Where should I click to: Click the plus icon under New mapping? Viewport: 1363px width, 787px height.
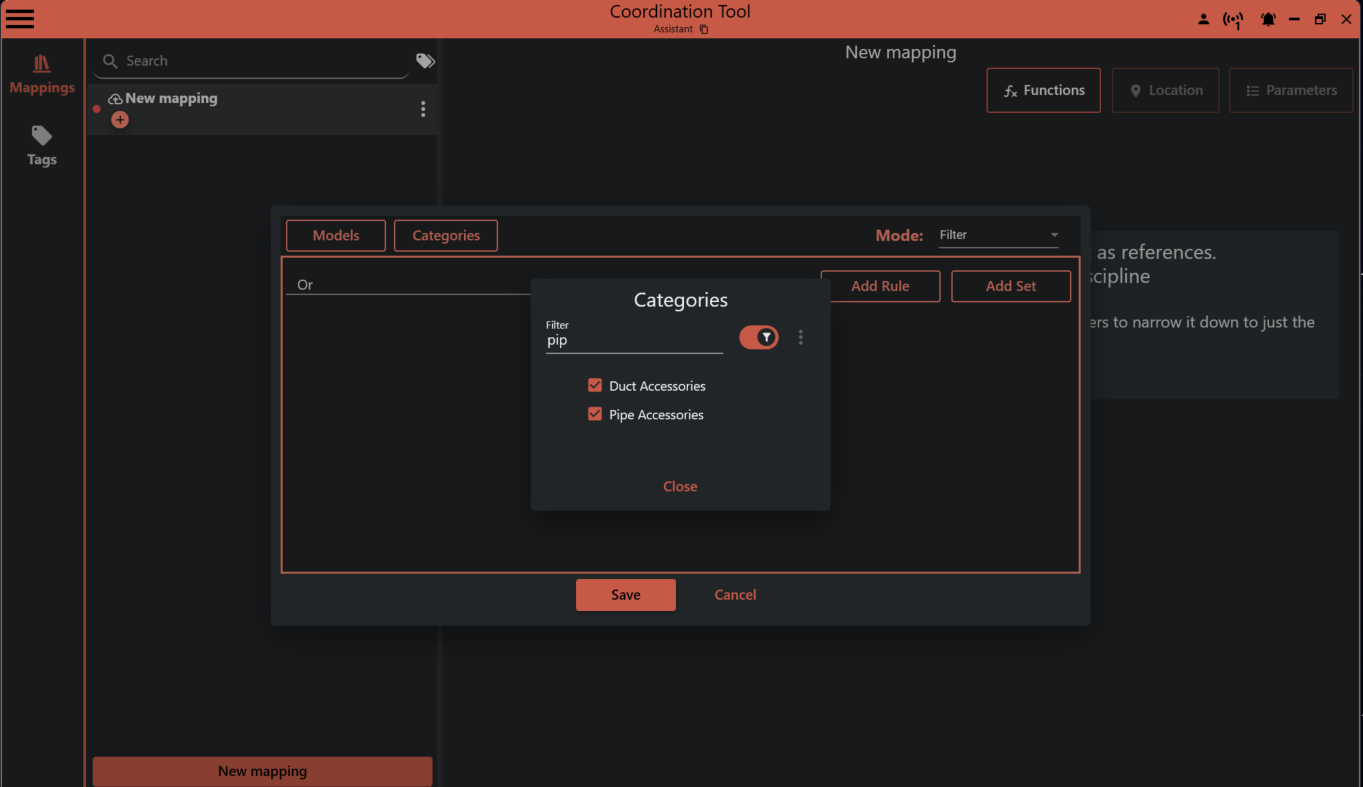[120, 119]
